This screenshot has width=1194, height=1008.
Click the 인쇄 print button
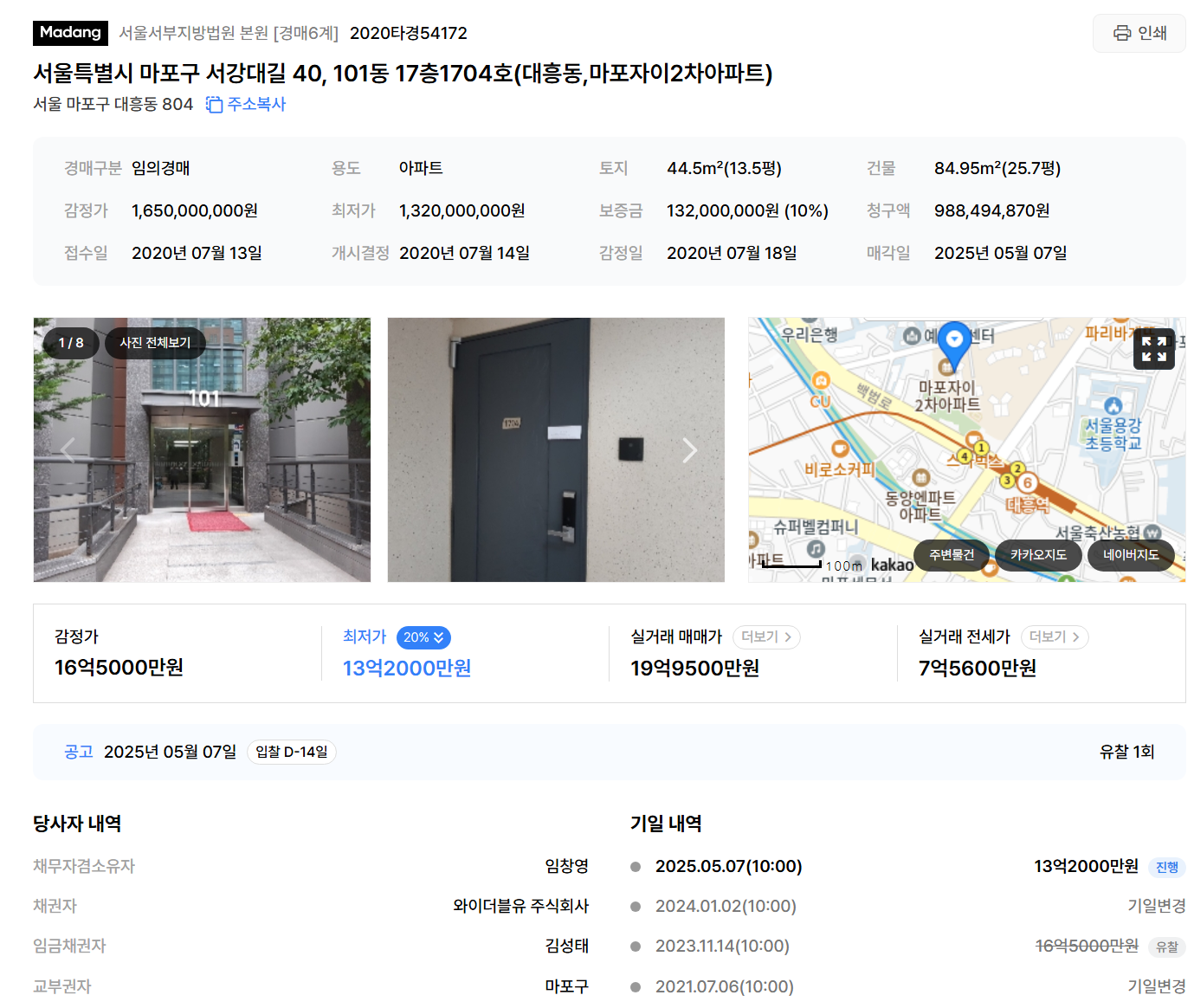[x=1139, y=33]
